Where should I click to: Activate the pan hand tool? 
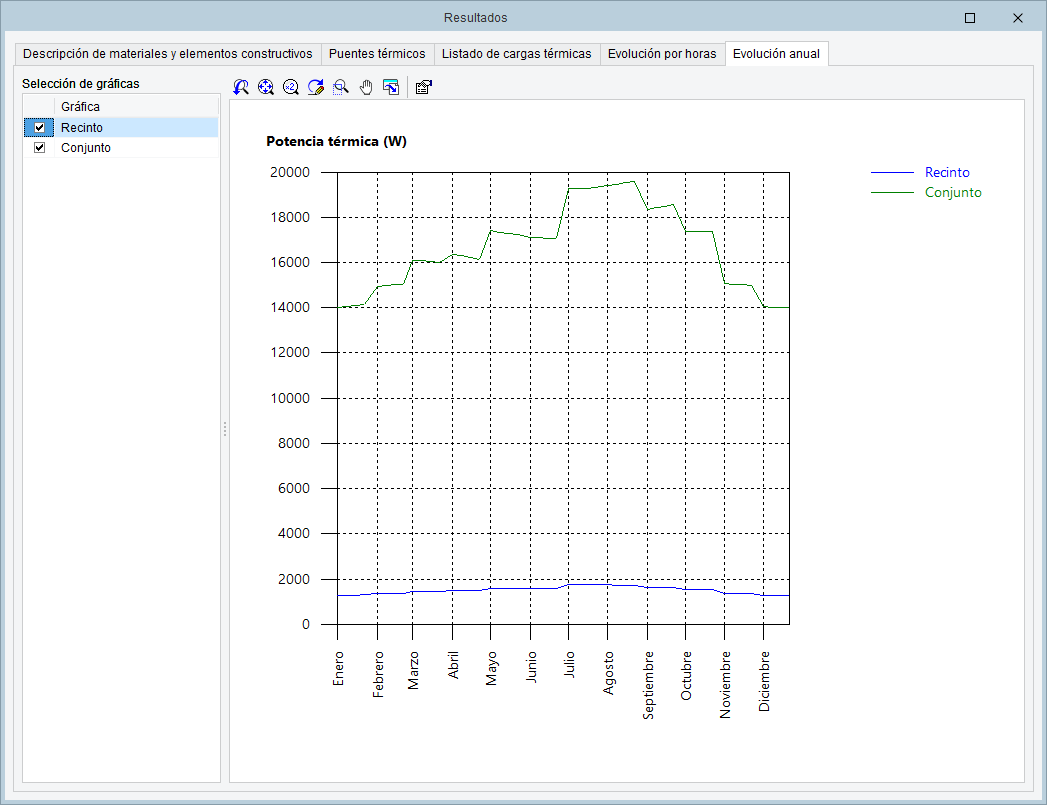(366, 88)
